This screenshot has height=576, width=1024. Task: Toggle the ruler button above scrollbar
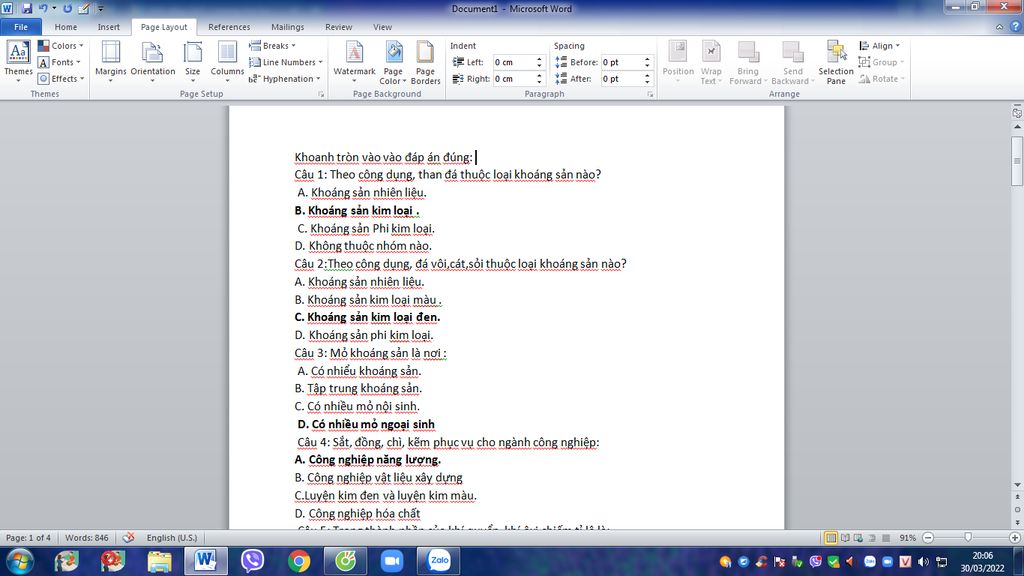pos(1017,112)
